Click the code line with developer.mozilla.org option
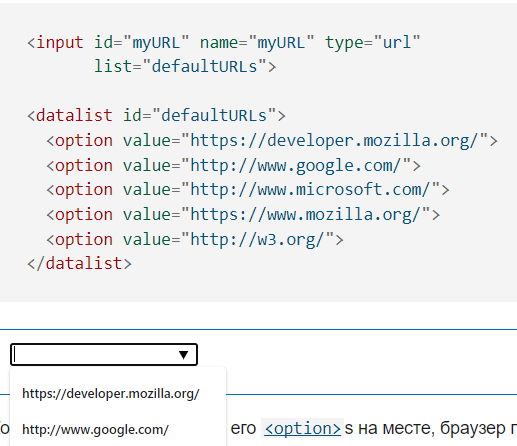Image resolution: width=517 pixels, height=446 pixels. point(272,141)
